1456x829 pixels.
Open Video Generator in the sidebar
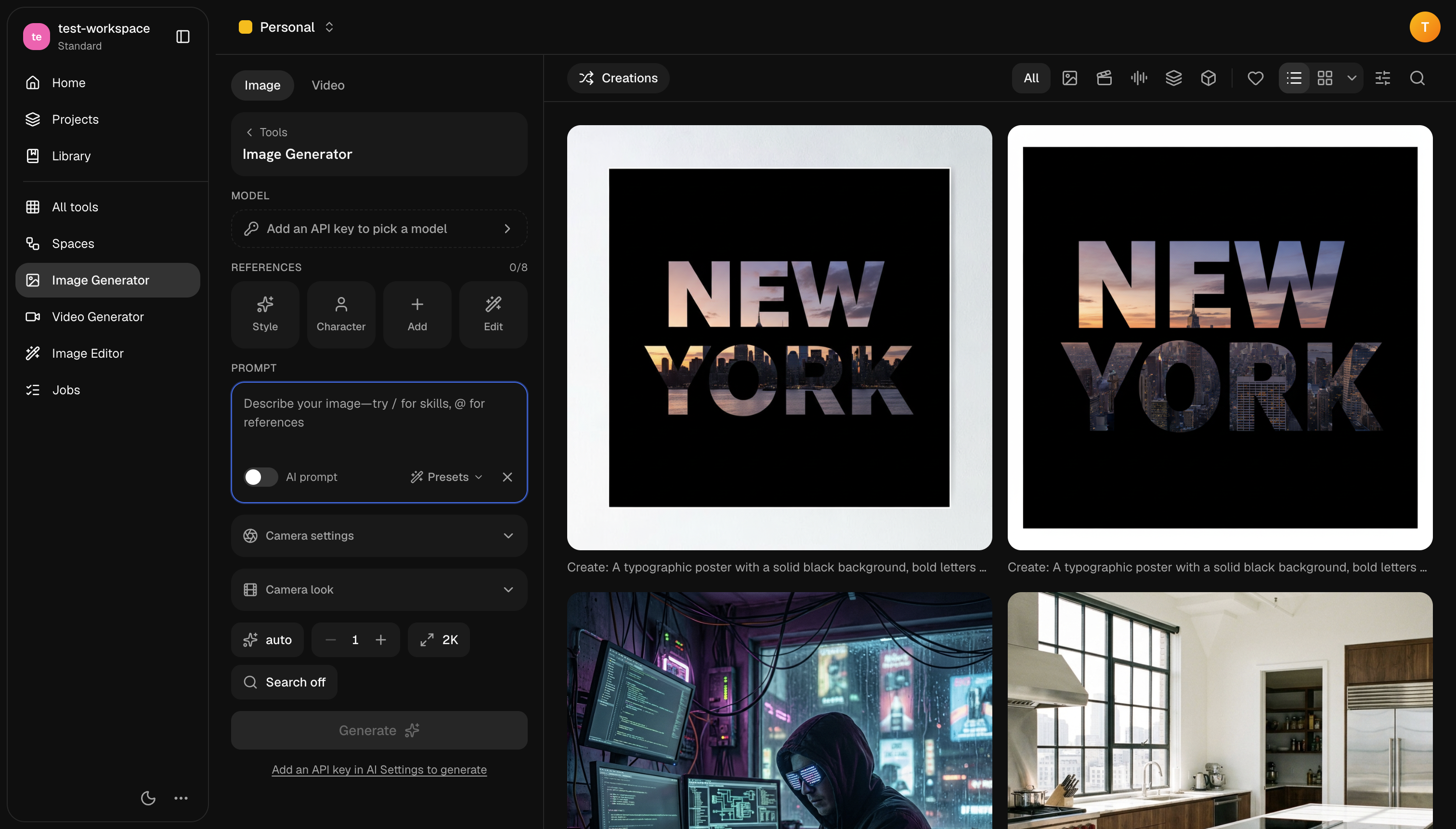tap(108, 317)
